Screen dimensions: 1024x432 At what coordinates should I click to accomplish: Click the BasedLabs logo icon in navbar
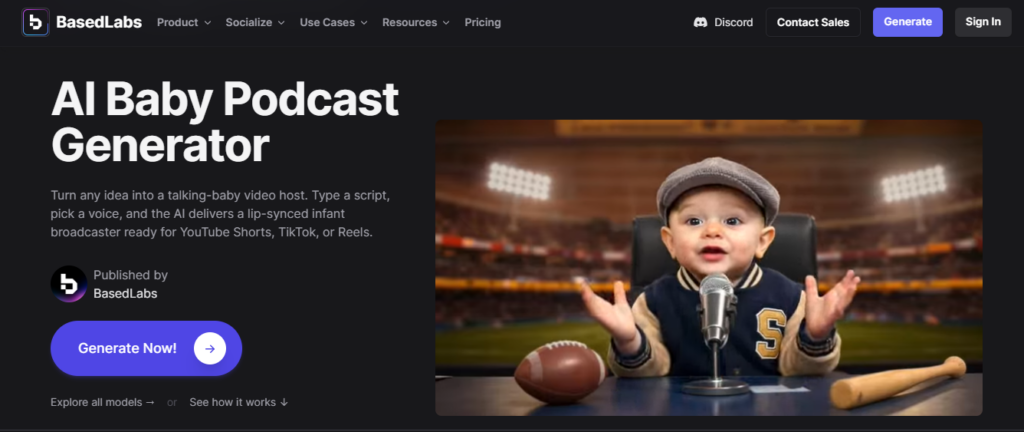[36, 22]
